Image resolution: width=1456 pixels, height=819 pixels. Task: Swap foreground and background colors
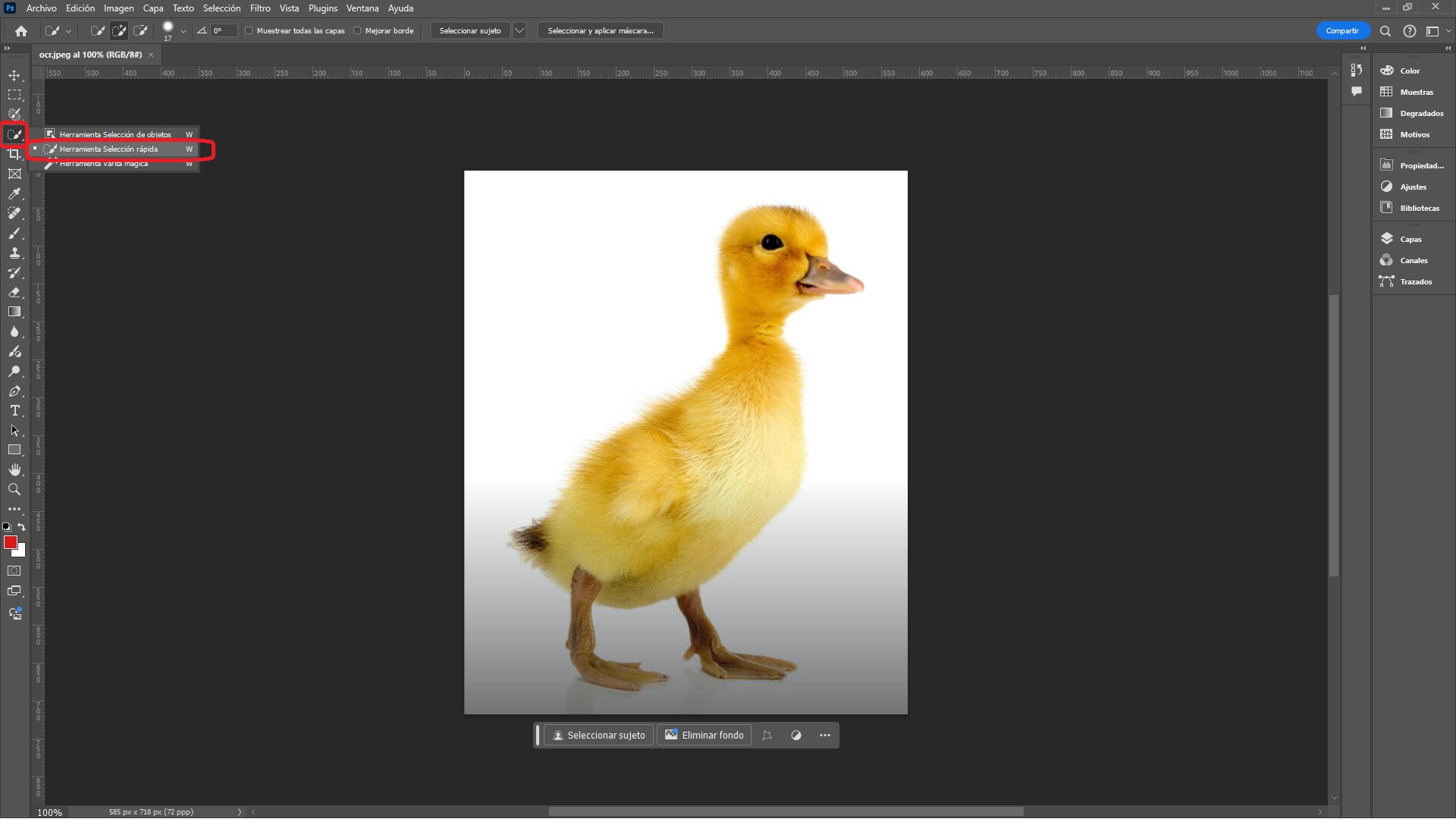[22, 527]
